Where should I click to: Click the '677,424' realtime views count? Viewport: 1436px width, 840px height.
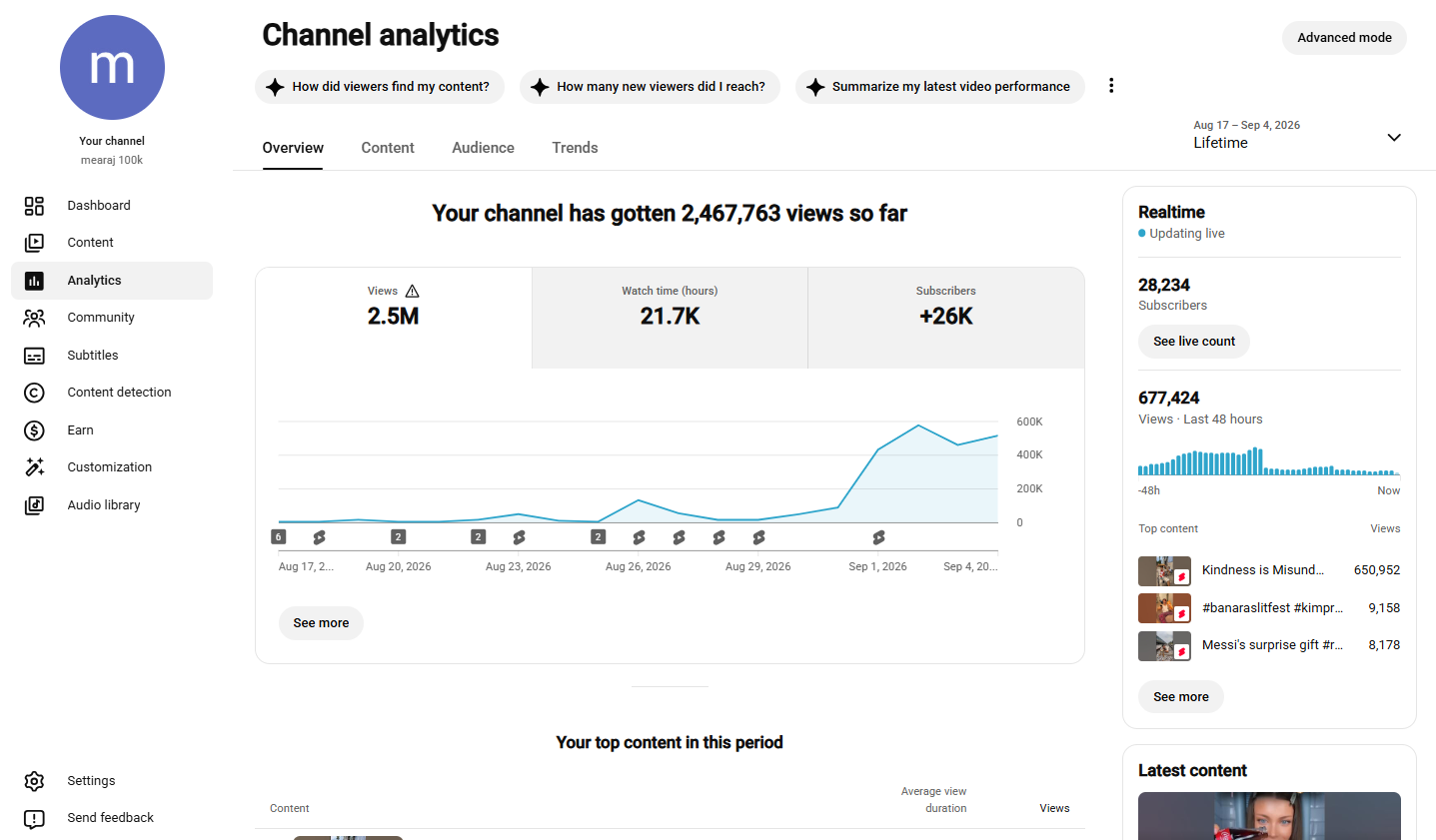pyautogui.click(x=1168, y=399)
